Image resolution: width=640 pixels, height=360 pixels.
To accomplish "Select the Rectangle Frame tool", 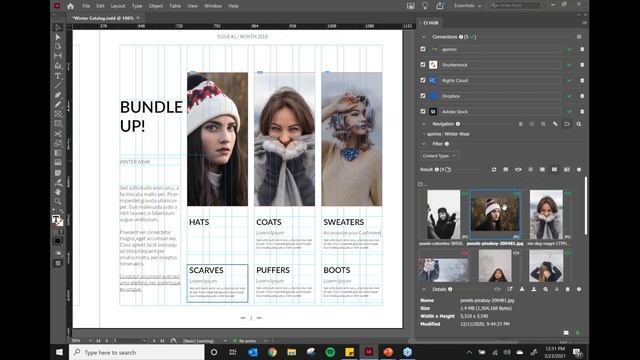I will [x=58, y=114].
